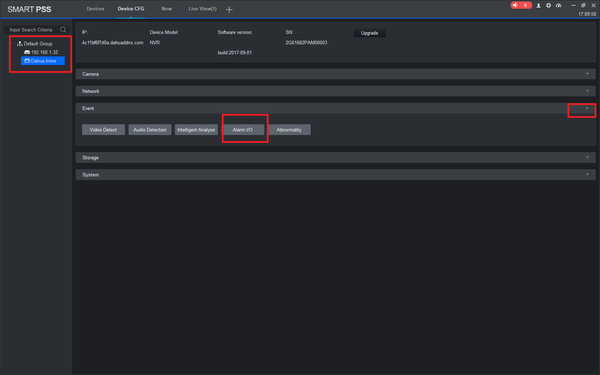Viewport: 600px width, 375px height.
Task: Open the Alarm I/O settings
Action: (x=243, y=130)
